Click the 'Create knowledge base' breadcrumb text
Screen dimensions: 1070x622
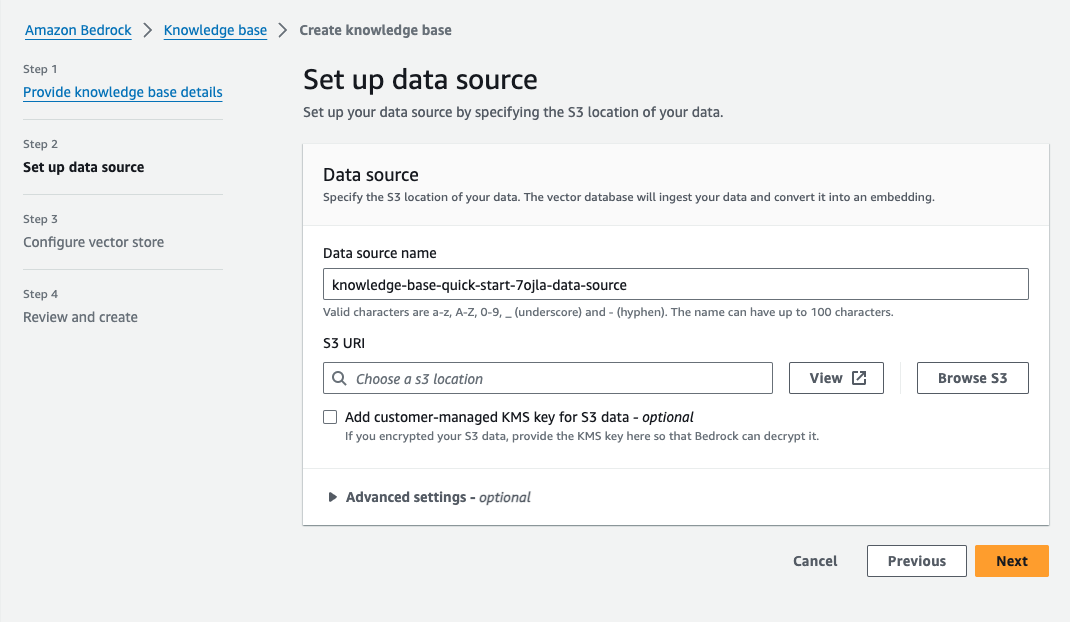375,30
